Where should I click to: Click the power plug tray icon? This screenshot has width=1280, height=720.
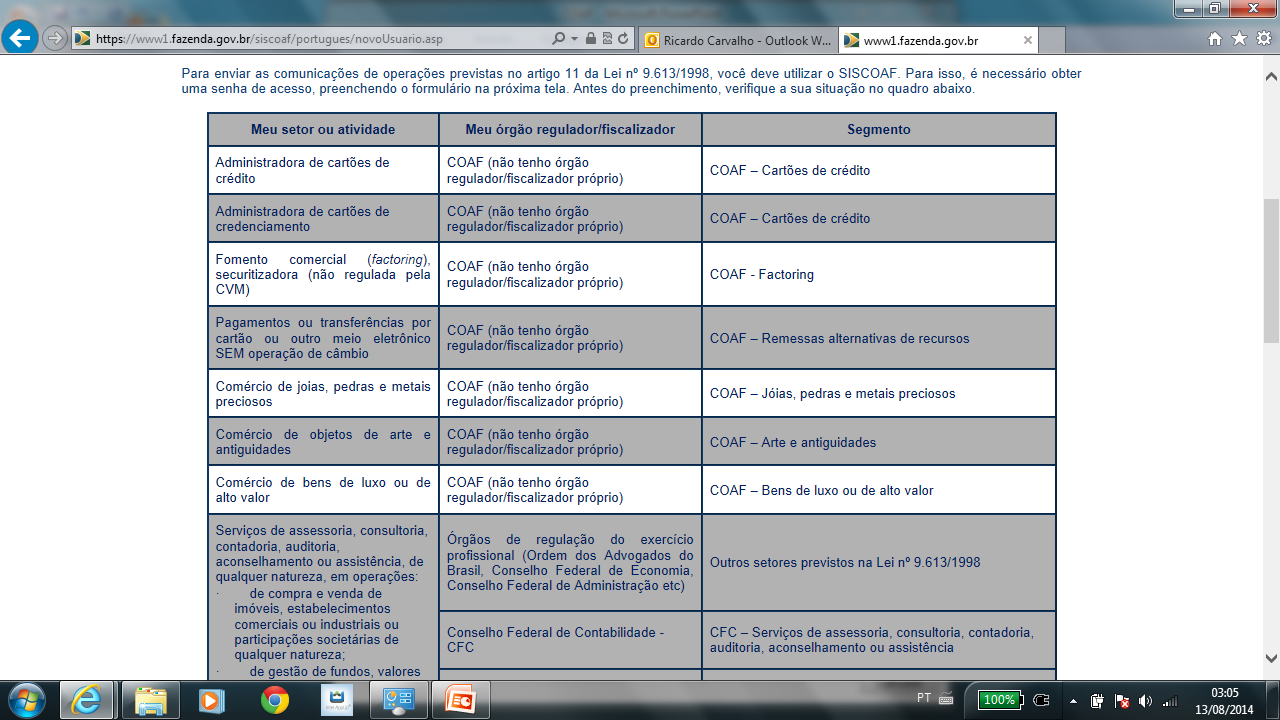tap(1098, 700)
